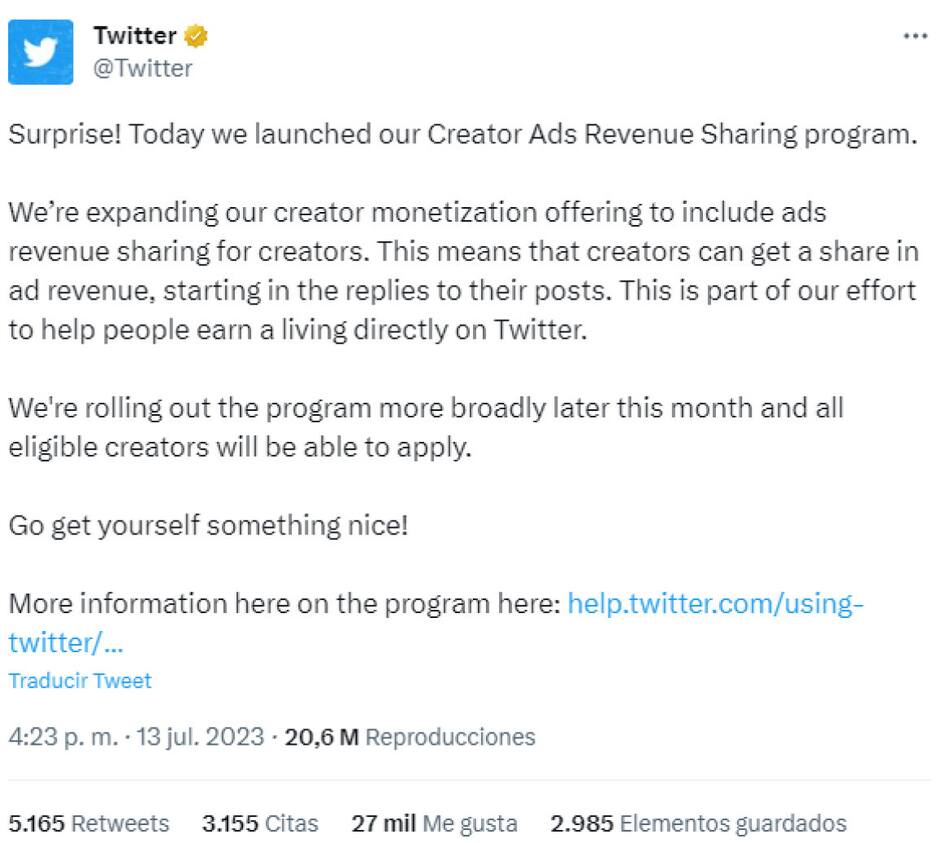Click the gold verified badge

tap(196, 37)
